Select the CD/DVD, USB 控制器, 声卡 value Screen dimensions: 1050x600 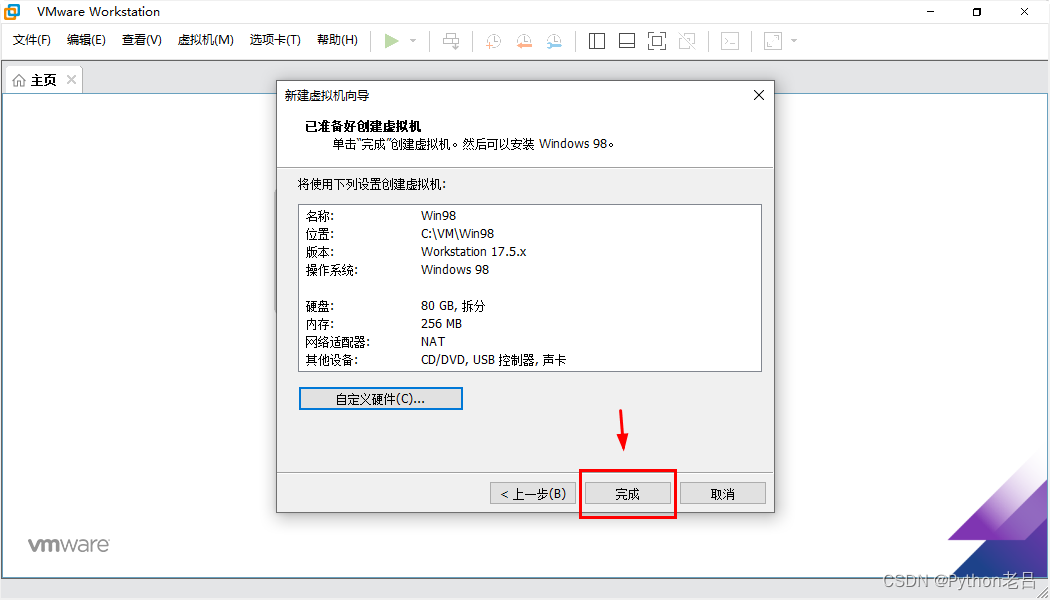(494, 360)
